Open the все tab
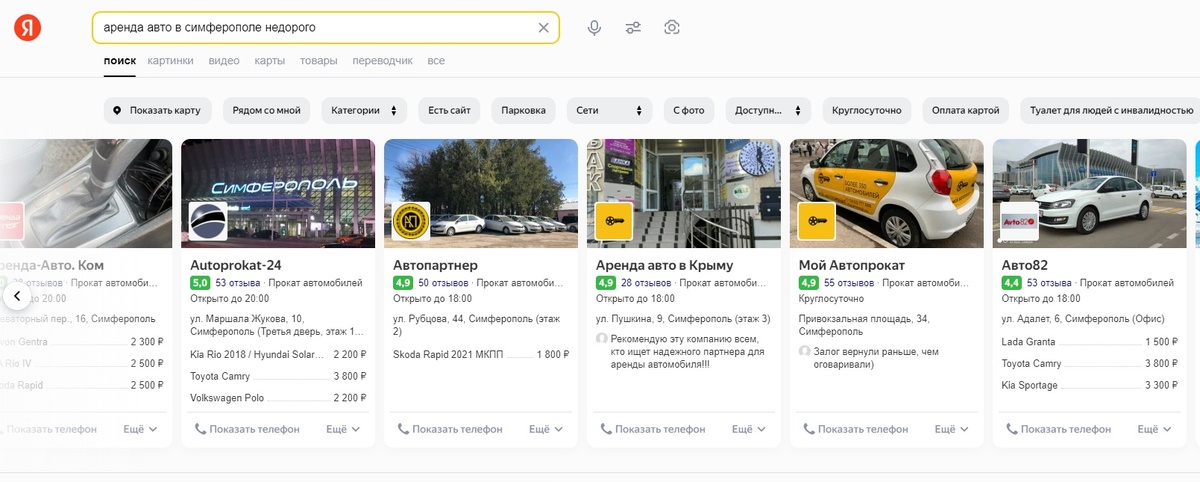The height and width of the screenshot is (482, 1200). (x=436, y=61)
